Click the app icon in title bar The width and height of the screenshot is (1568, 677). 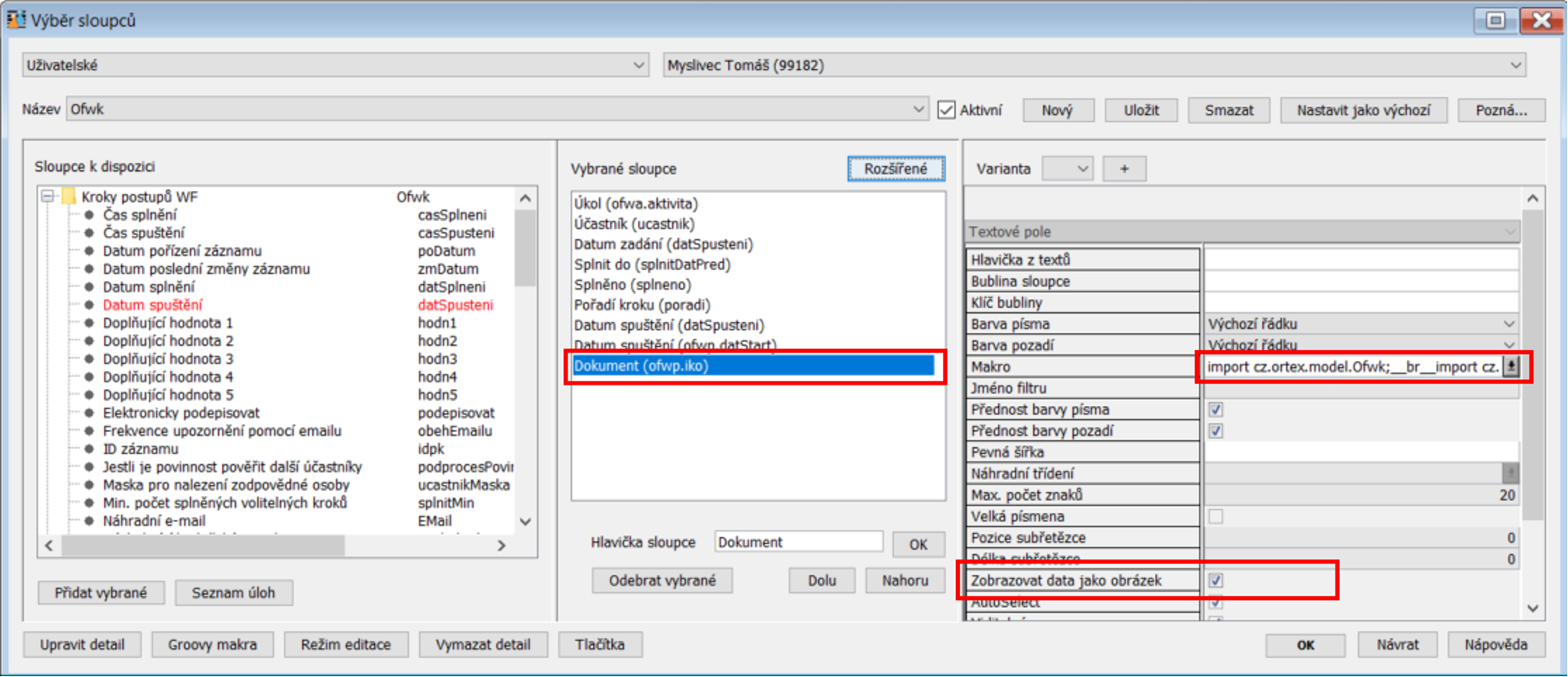point(15,19)
